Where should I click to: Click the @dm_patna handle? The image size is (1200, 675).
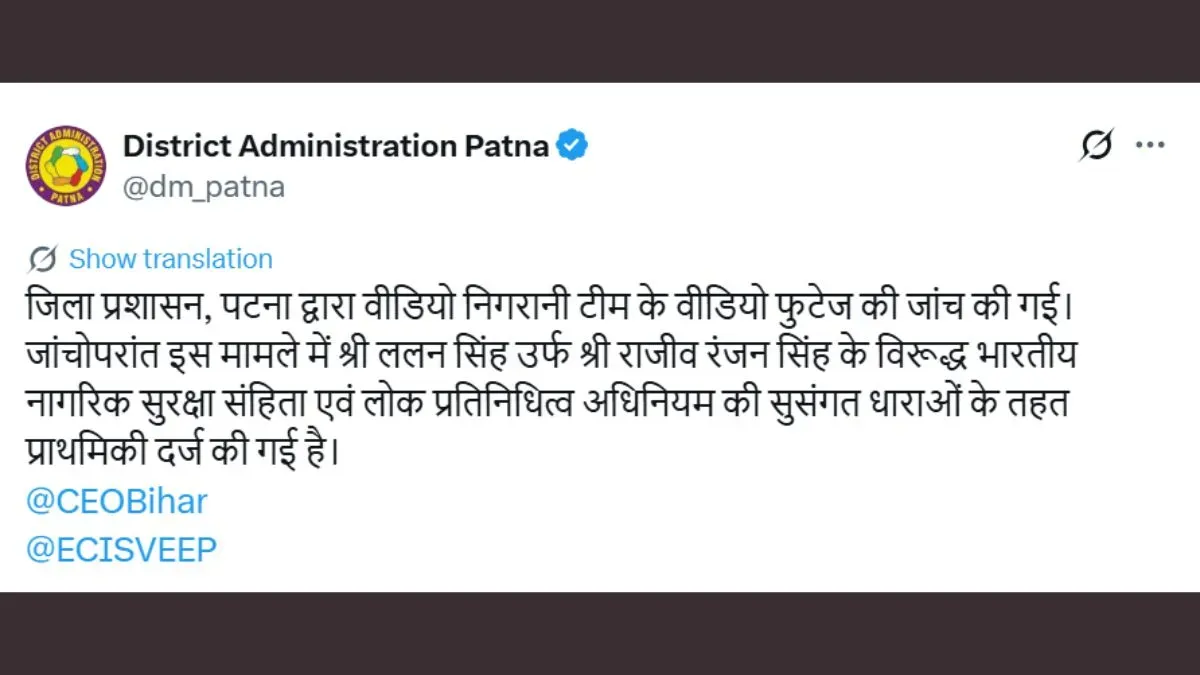point(203,187)
